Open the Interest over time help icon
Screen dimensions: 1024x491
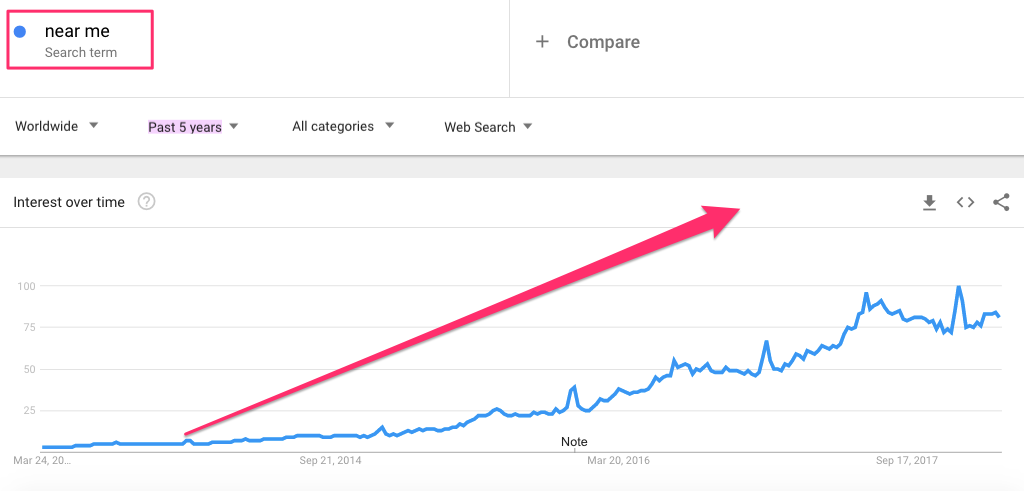(146, 202)
